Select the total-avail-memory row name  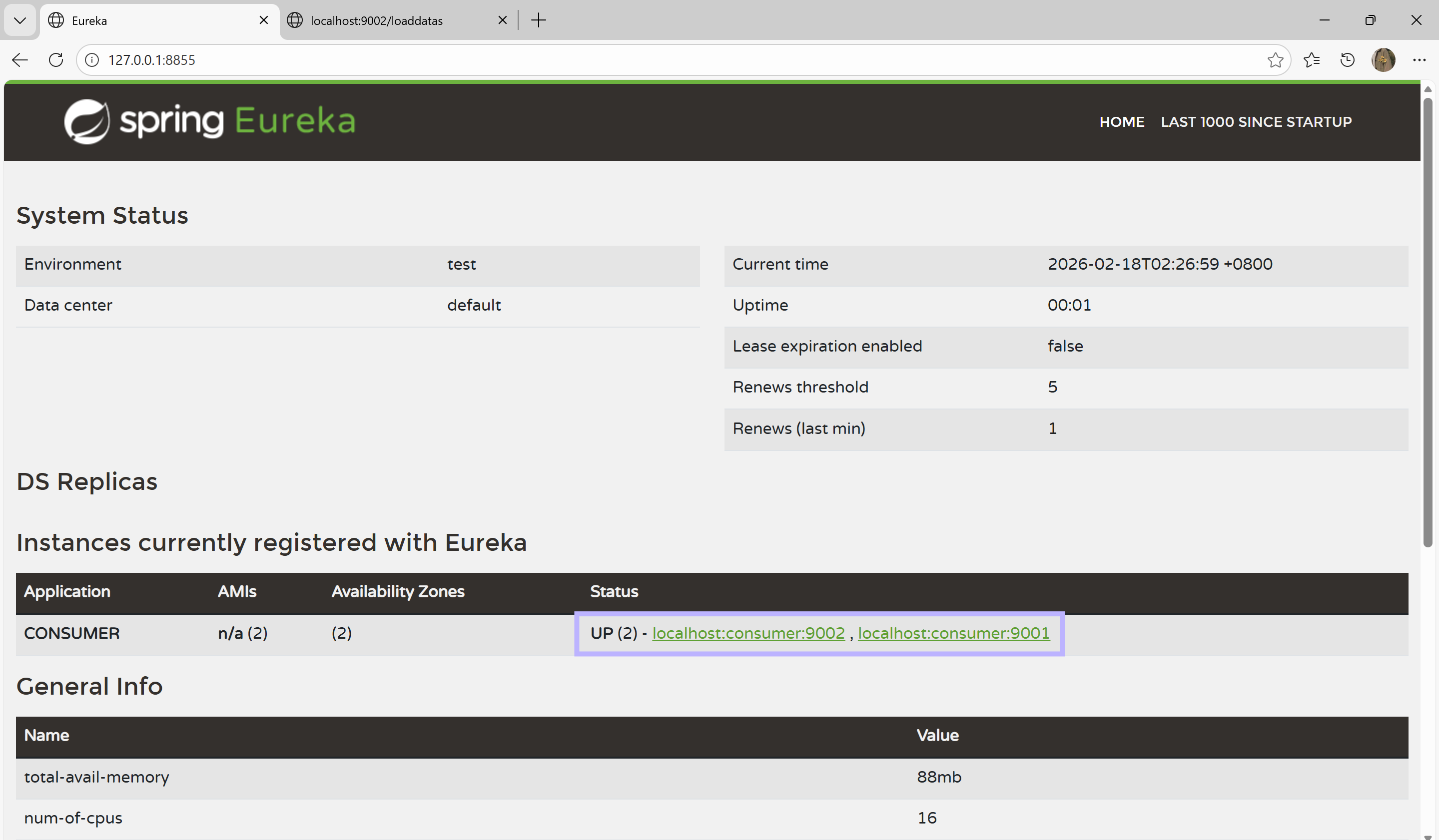[x=96, y=777]
